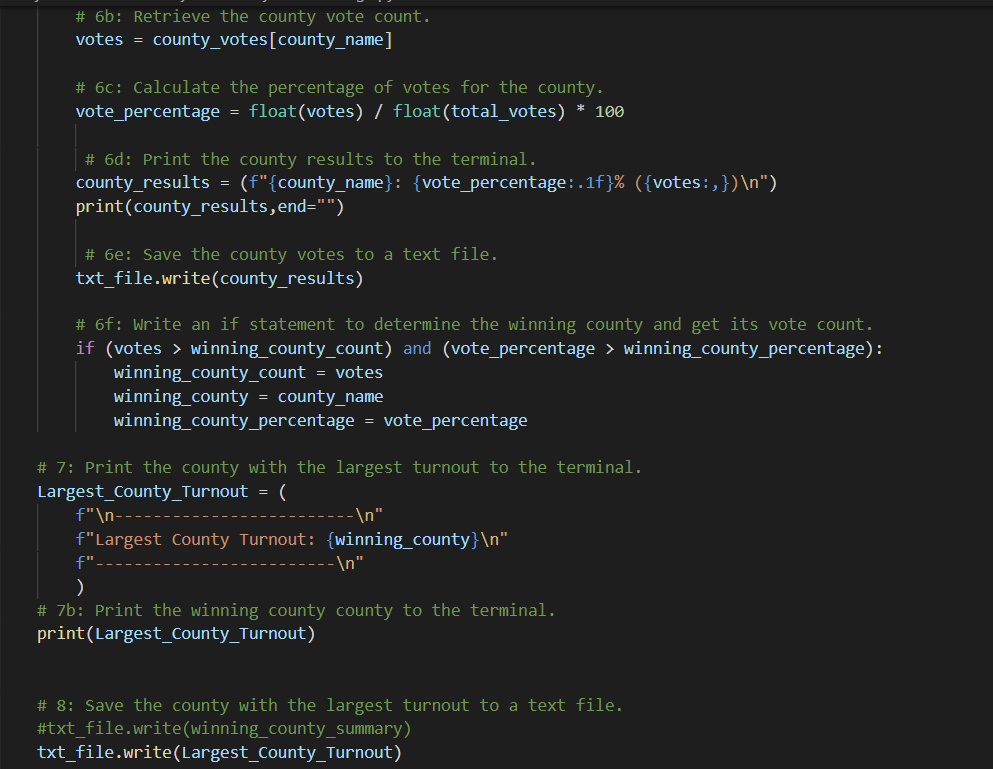Click the print(Largest_County_Turnout) statement
The image size is (993, 769).
click(175, 634)
